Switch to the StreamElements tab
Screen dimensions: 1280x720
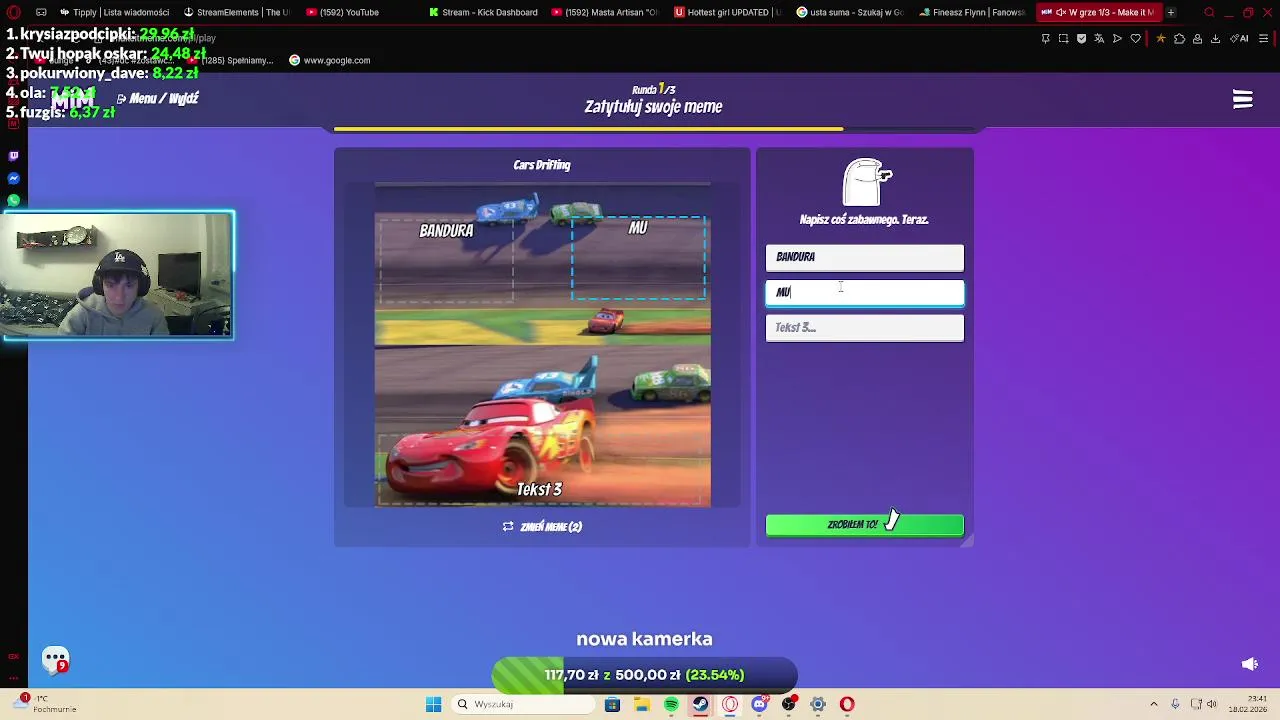click(x=237, y=12)
